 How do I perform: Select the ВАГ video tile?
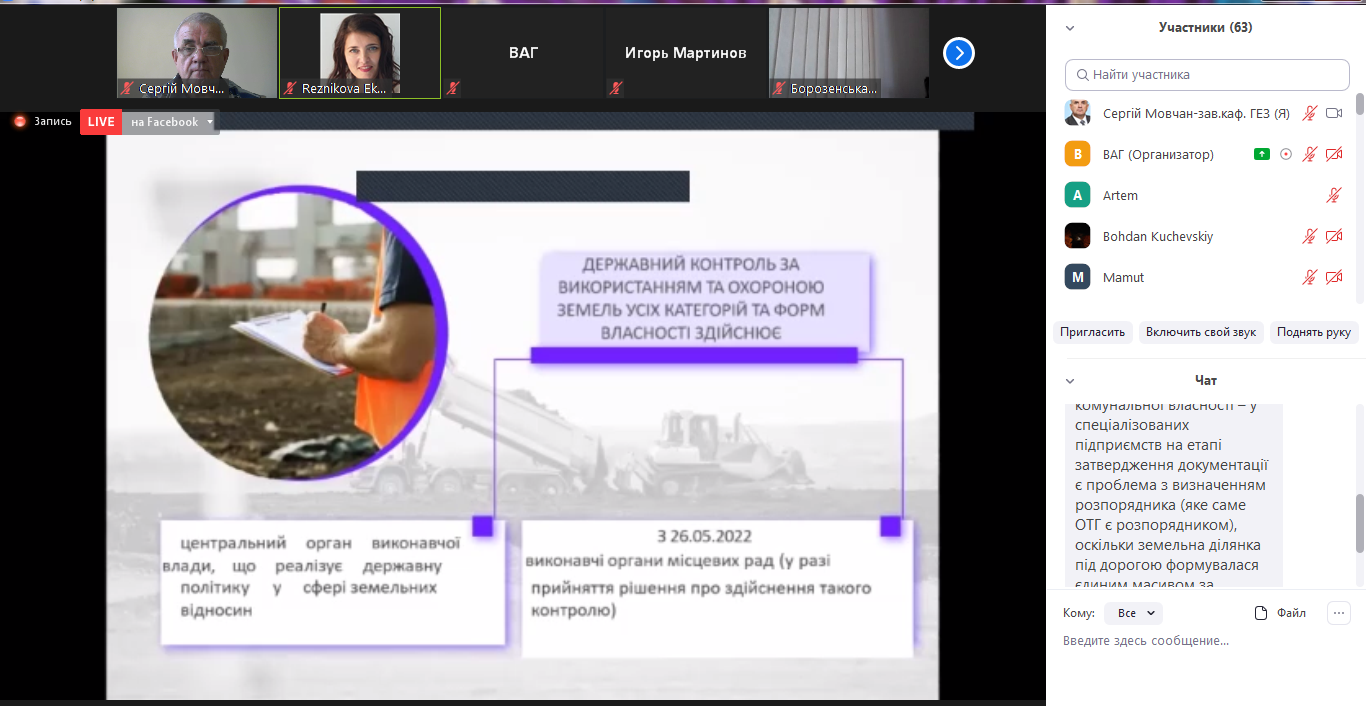pyautogui.click(x=523, y=53)
